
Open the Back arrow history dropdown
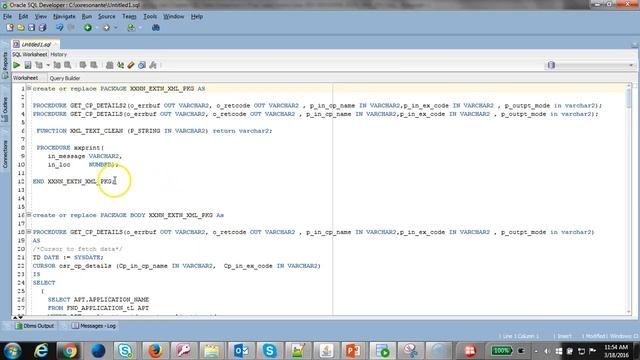point(97,28)
